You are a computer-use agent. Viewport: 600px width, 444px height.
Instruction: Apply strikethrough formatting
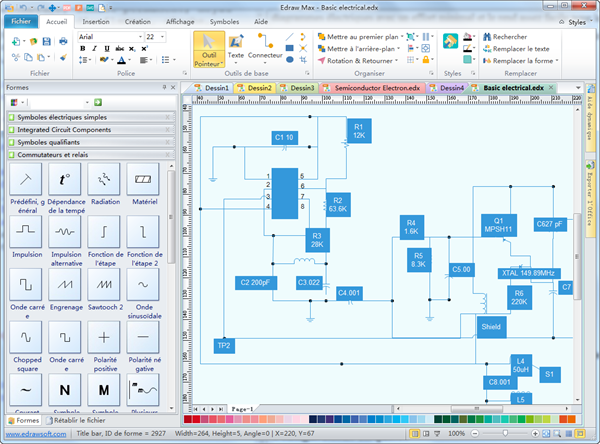point(119,49)
